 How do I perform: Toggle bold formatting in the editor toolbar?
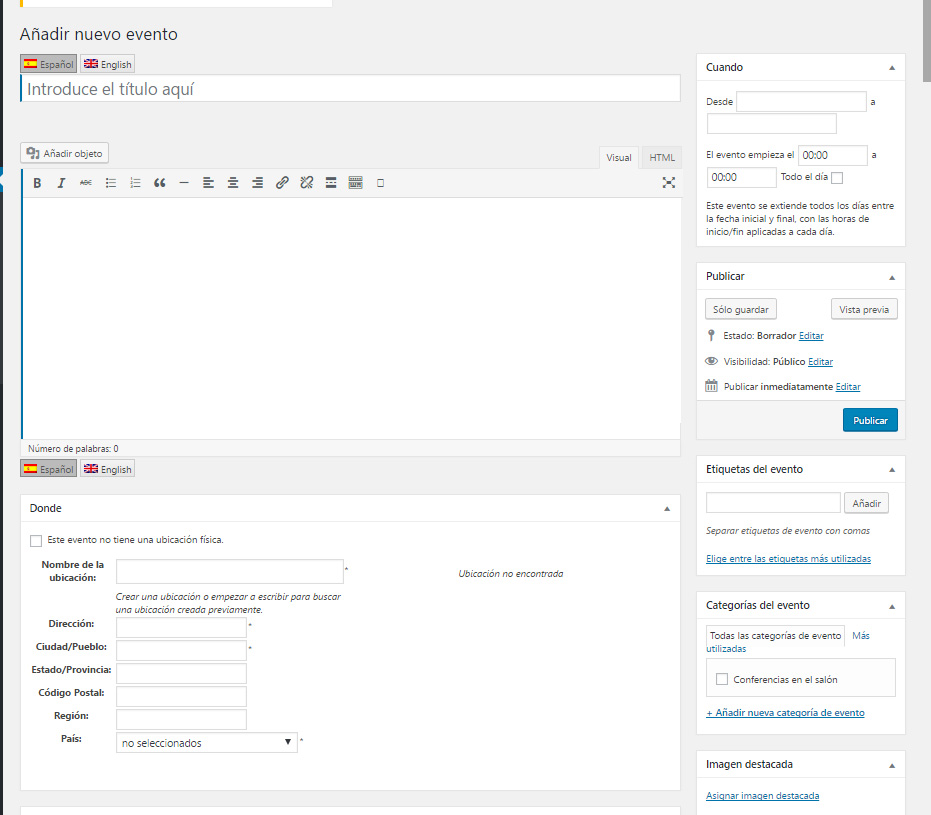click(37, 183)
